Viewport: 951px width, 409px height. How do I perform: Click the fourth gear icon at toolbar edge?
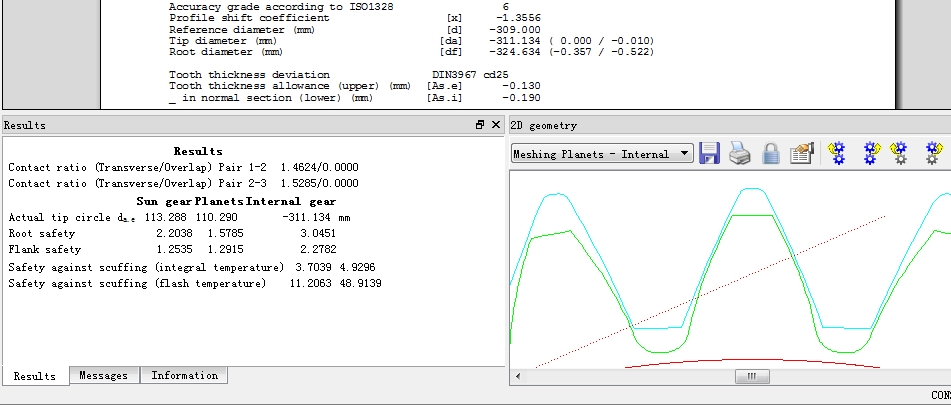coord(934,153)
